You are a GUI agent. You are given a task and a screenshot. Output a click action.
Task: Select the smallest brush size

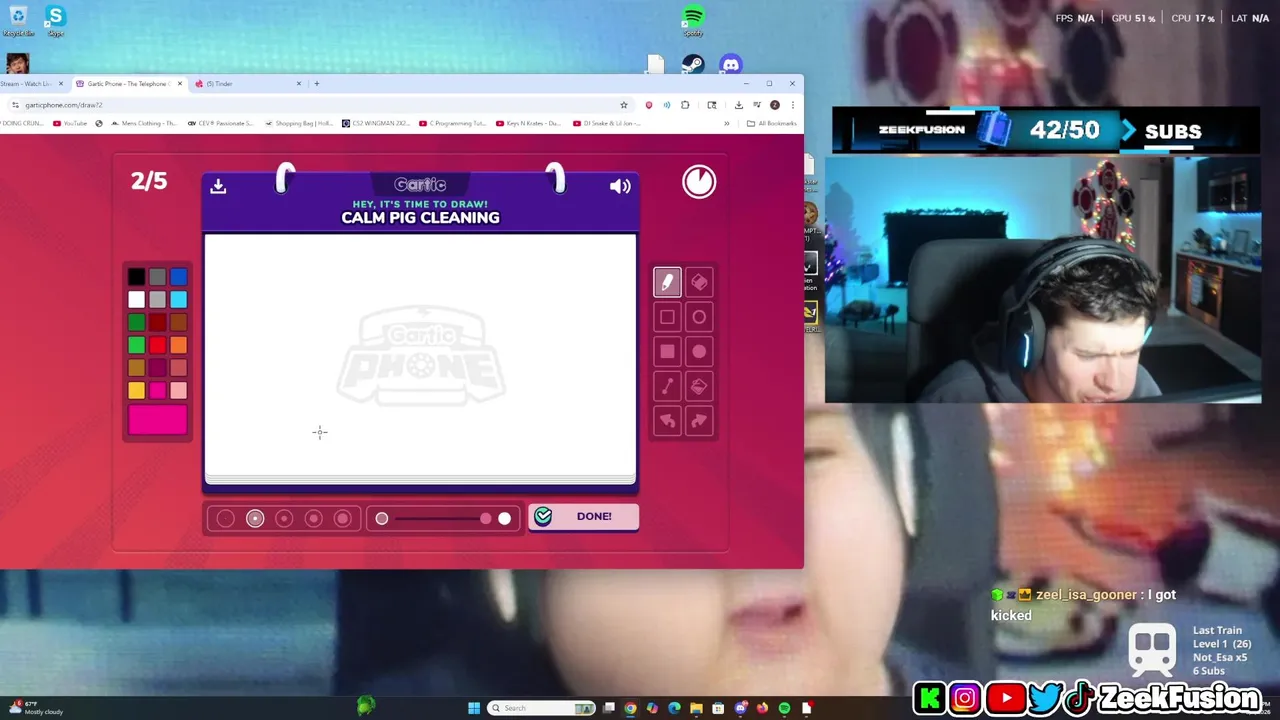coord(225,518)
